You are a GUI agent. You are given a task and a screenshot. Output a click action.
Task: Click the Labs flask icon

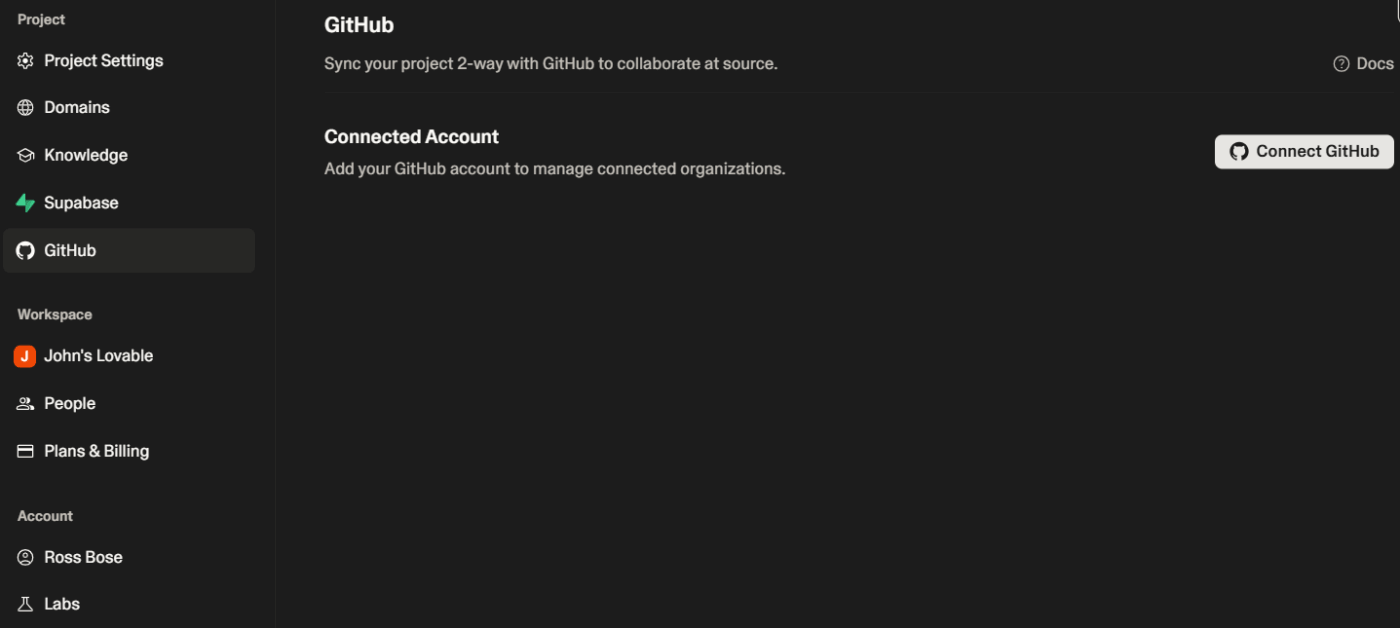tap(24, 603)
